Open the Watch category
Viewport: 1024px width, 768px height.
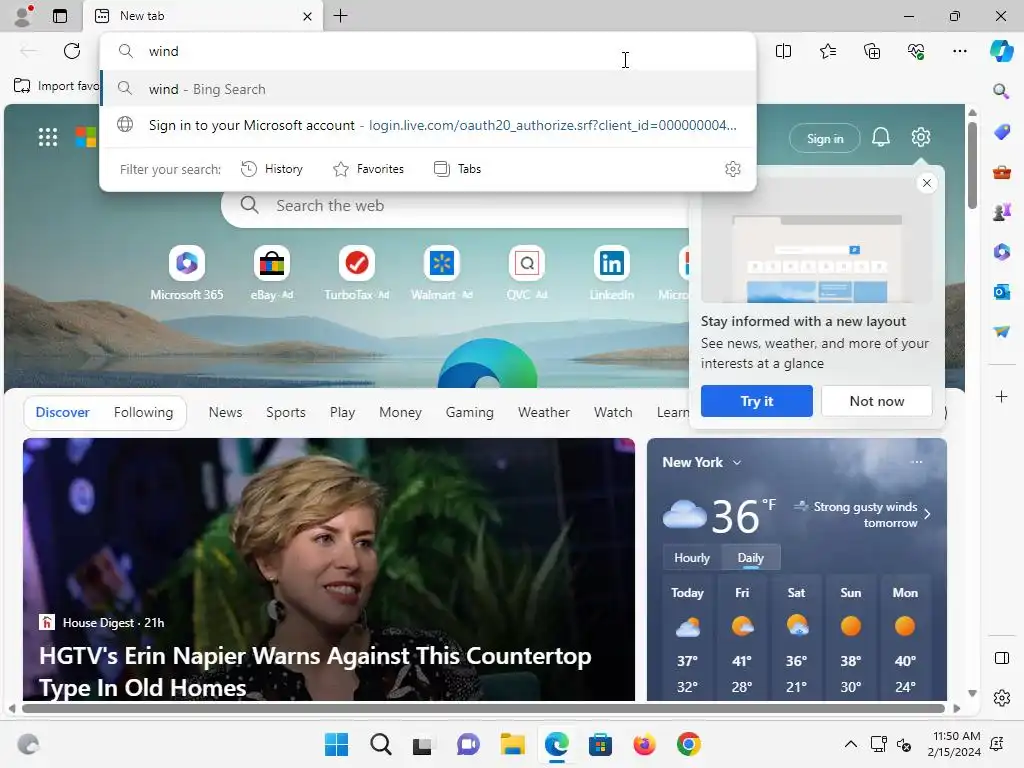tap(613, 412)
